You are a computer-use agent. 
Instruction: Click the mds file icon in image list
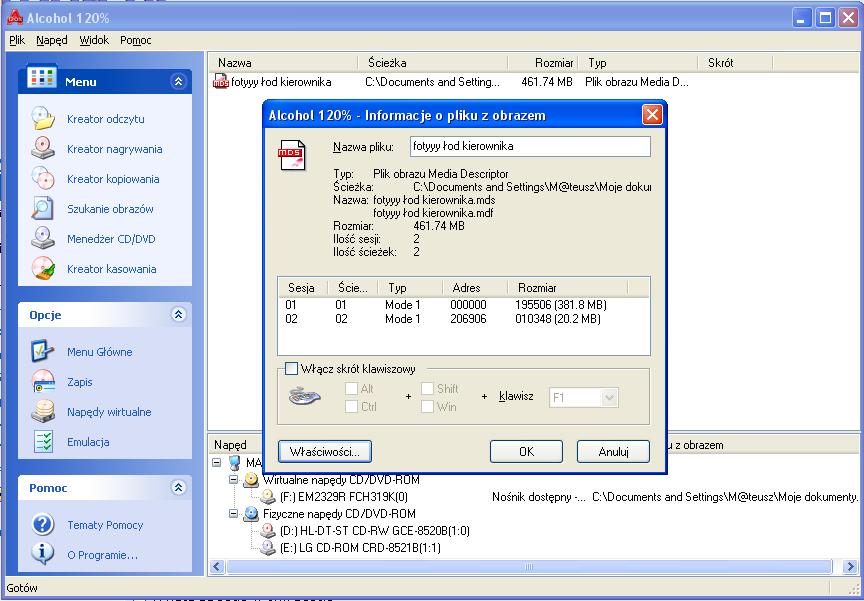click(x=221, y=82)
